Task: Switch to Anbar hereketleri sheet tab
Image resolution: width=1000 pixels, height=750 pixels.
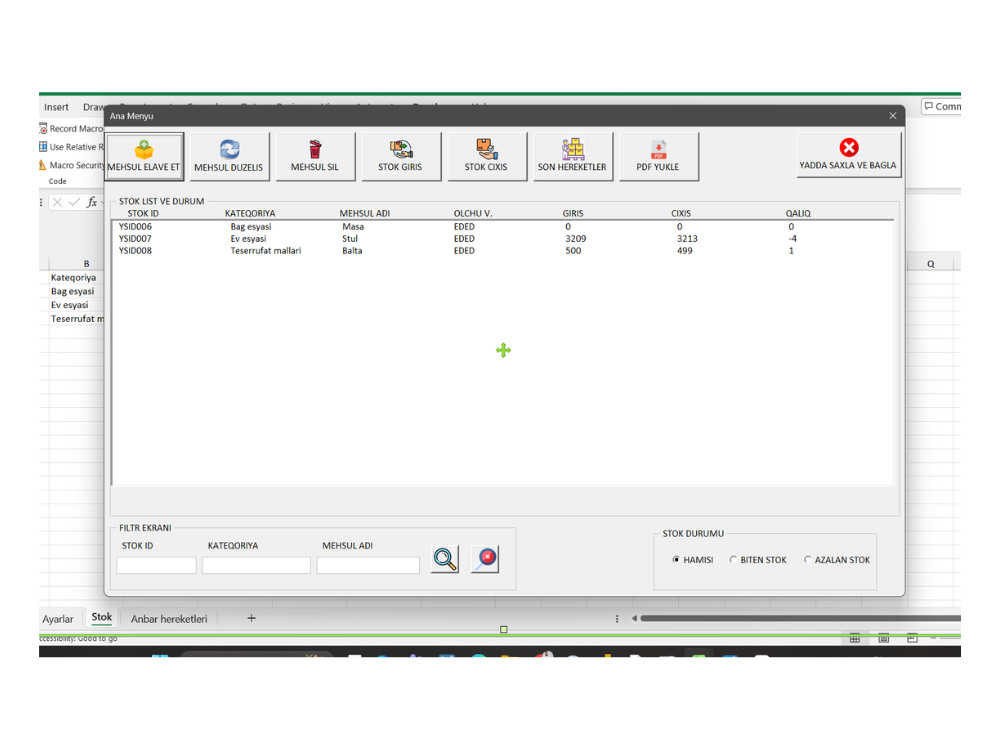Action: [x=169, y=619]
